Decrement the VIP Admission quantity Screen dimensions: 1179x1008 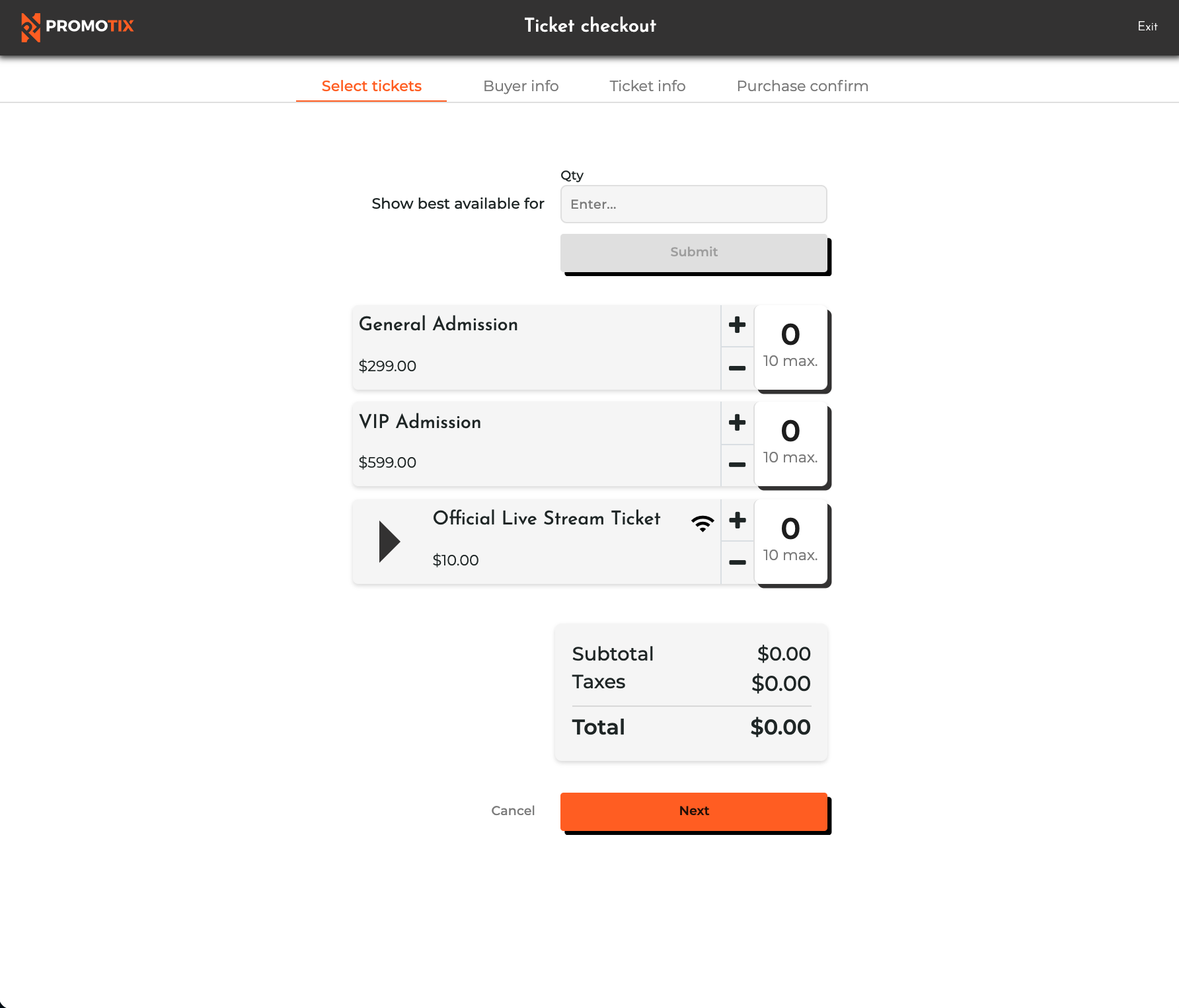pyautogui.click(x=736, y=464)
